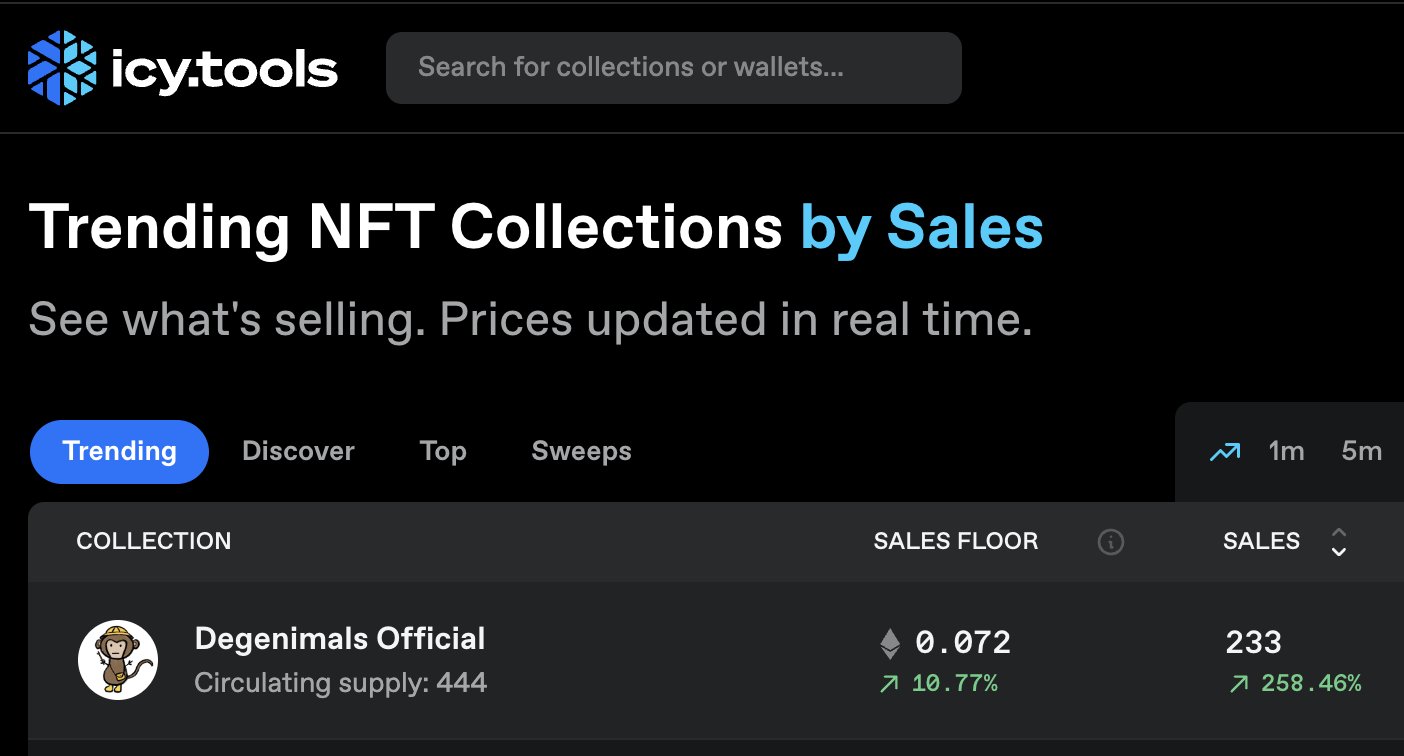Open the Top tab

(443, 452)
